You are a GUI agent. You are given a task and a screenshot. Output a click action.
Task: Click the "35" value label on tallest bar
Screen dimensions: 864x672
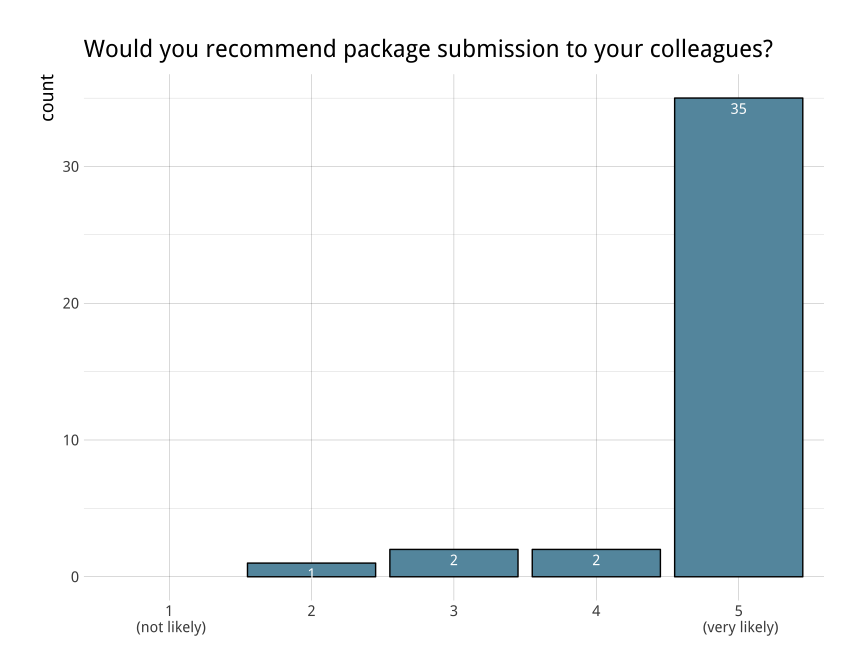click(739, 109)
